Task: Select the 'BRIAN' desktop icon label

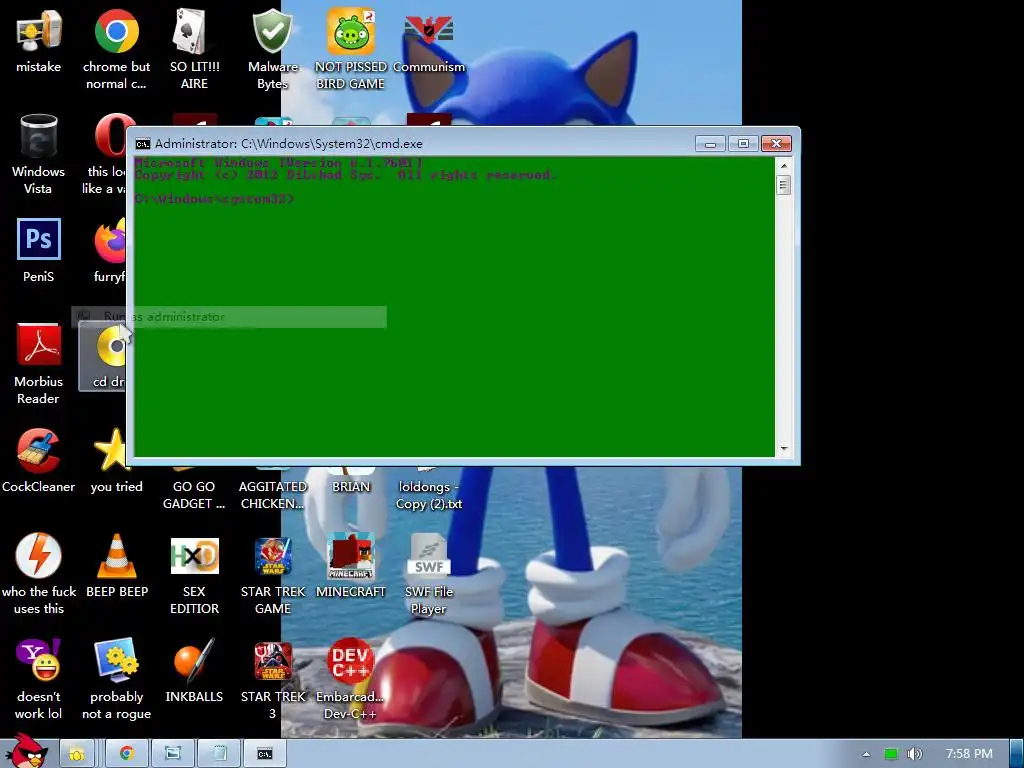Action: click(351, 487)
